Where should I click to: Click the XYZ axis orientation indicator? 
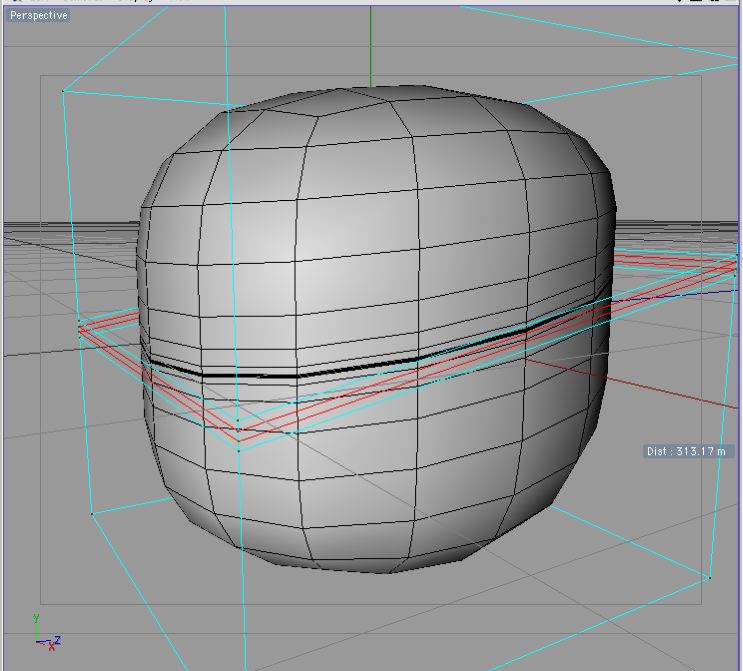coord(46,632)
